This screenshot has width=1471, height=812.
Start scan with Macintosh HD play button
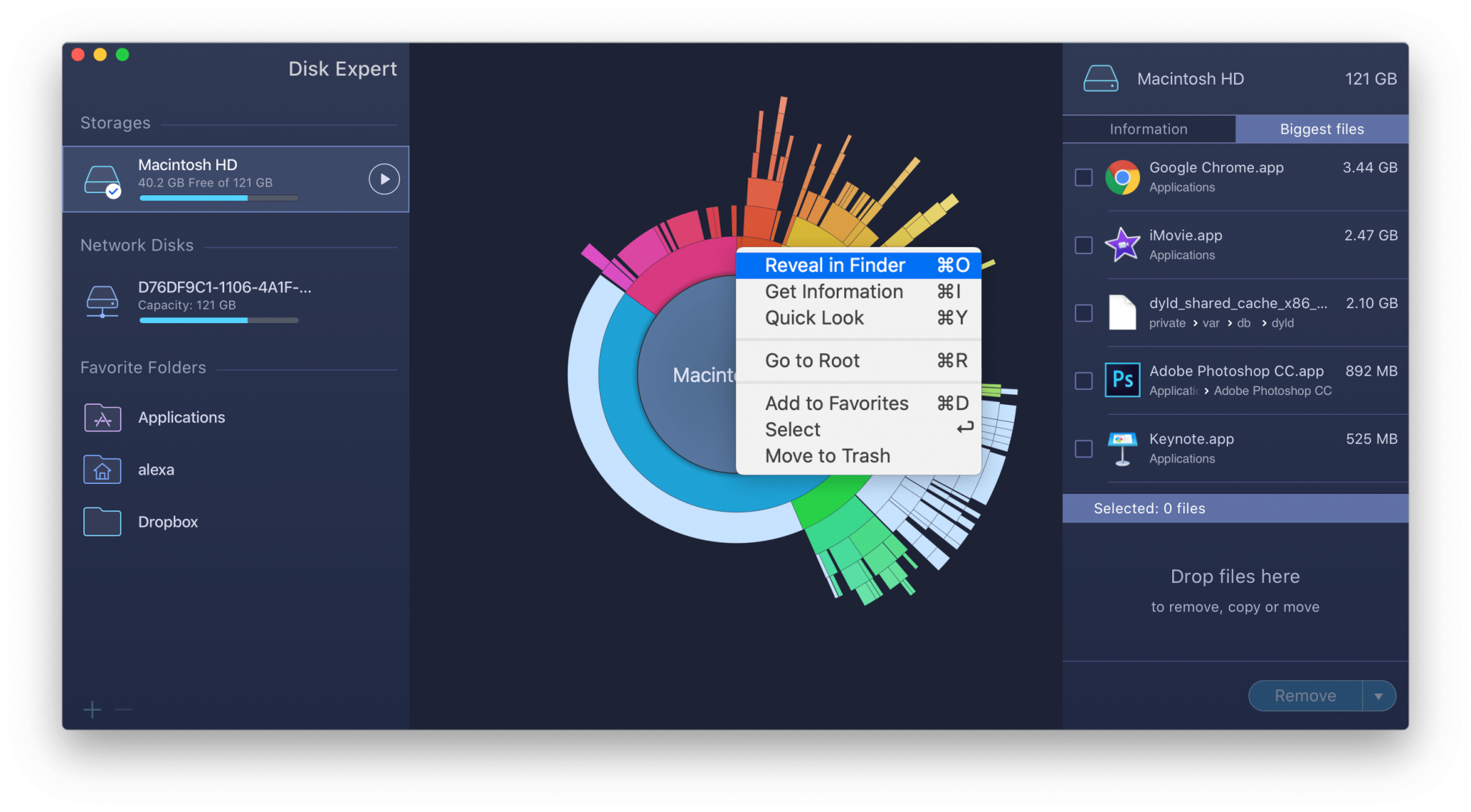[x=384, y=179]
